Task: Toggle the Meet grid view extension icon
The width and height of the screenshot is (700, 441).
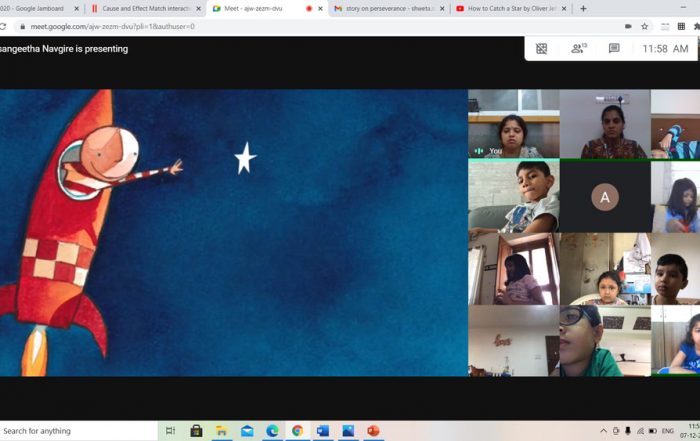Action: click(x=542, y=49)
